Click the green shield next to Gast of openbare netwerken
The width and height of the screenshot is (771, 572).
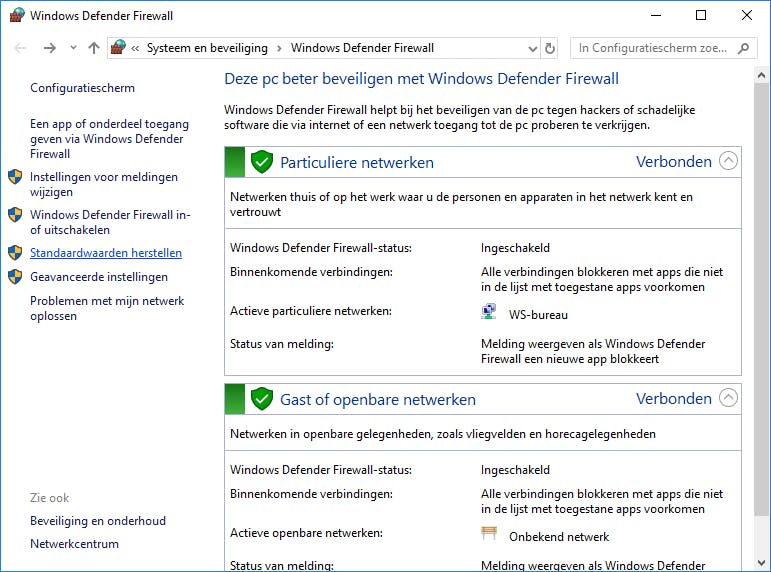point(262,399)
